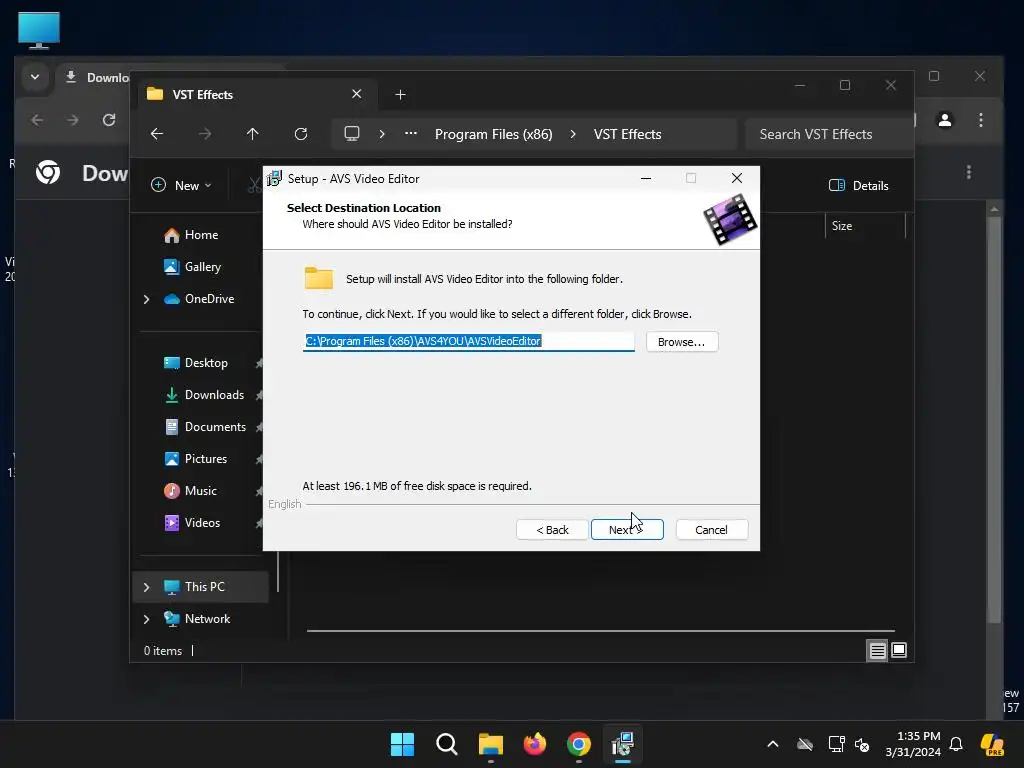Click the This PC monitor icon in address bar
The image size is (1024, 768).
[352, 134]
